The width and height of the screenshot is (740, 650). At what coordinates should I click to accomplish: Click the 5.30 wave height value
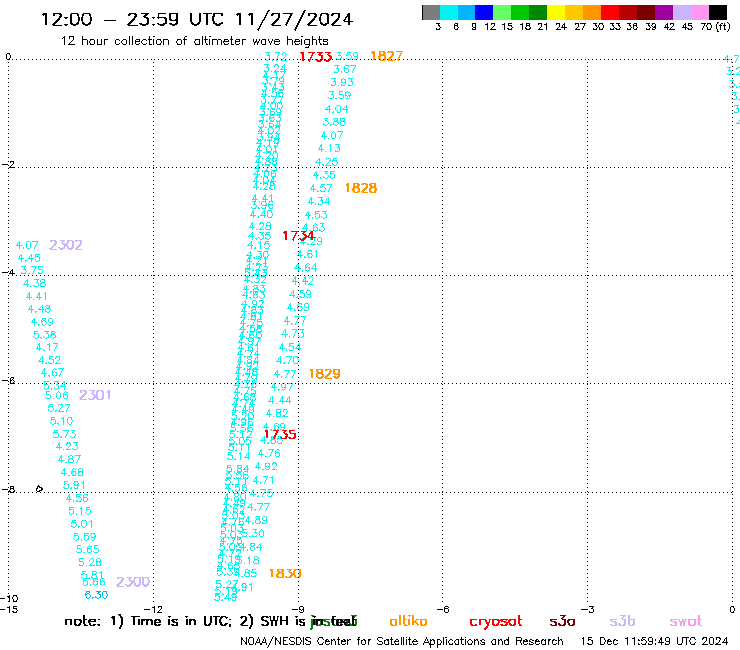pyautogui.click(x=253, y=533)
